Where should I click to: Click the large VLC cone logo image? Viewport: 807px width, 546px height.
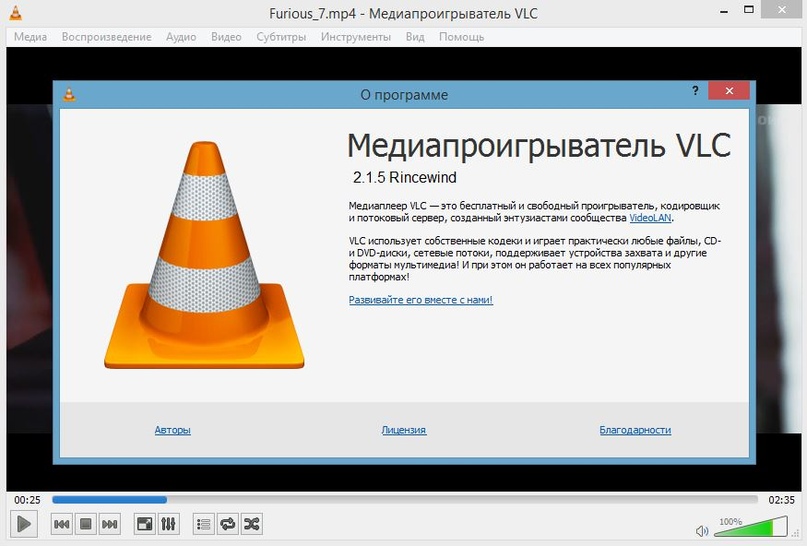[204, 255]
